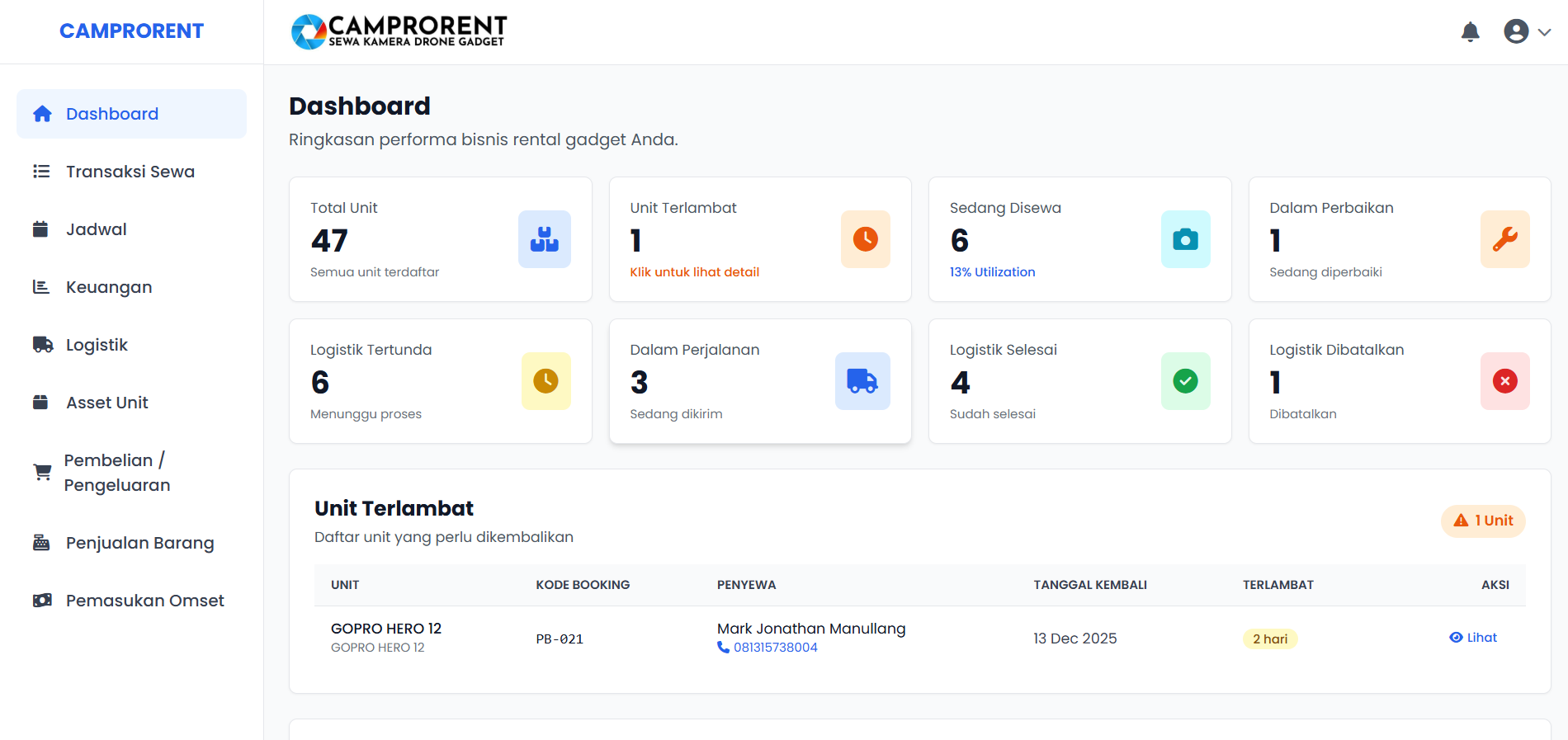Click phone number 081315738004
Viewport: 1568px width, 740px height.
775,648
